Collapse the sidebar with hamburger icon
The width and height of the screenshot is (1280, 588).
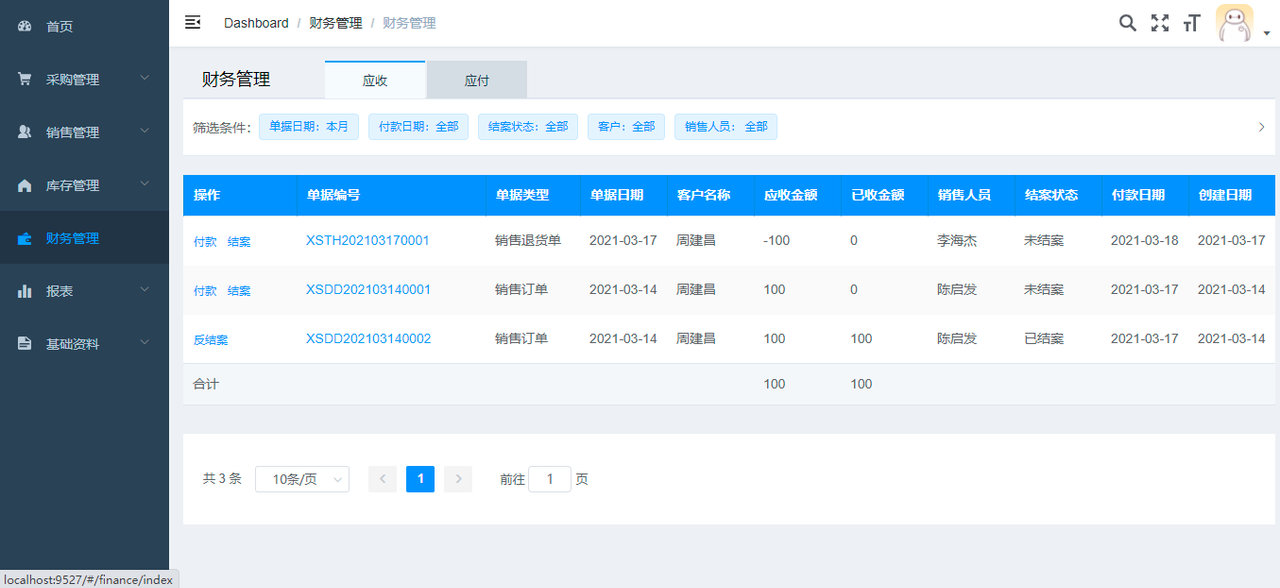pos(192,22)
